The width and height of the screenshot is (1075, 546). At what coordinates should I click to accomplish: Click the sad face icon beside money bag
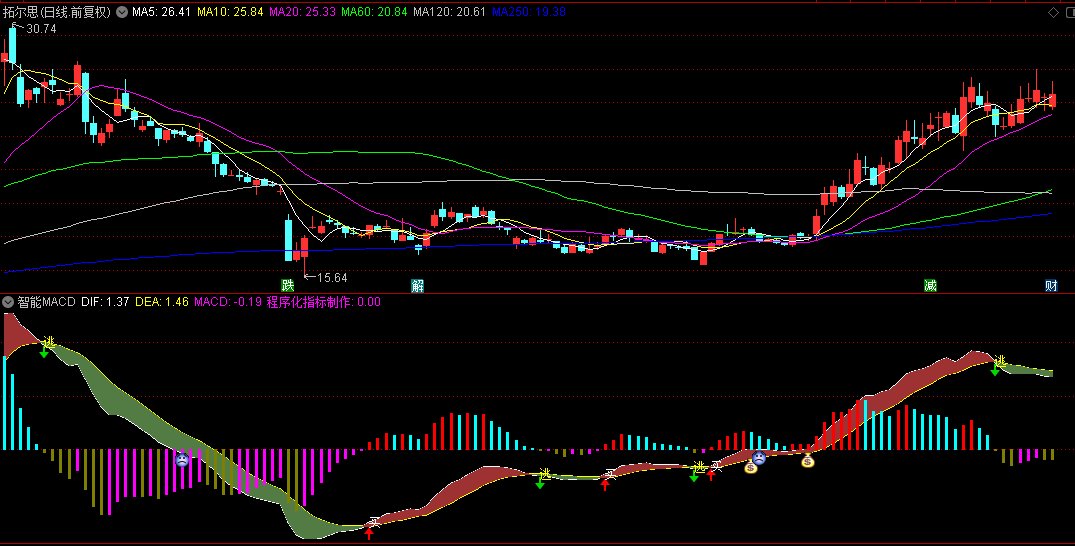pyautogui.click(x=759, y=457)
